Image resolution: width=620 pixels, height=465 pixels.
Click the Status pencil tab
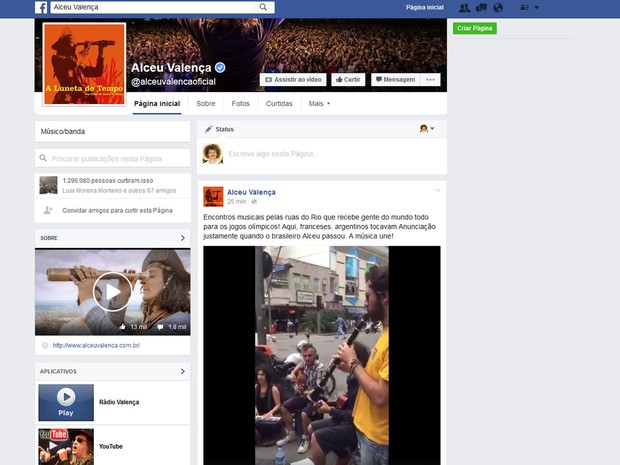pos(219,129)
